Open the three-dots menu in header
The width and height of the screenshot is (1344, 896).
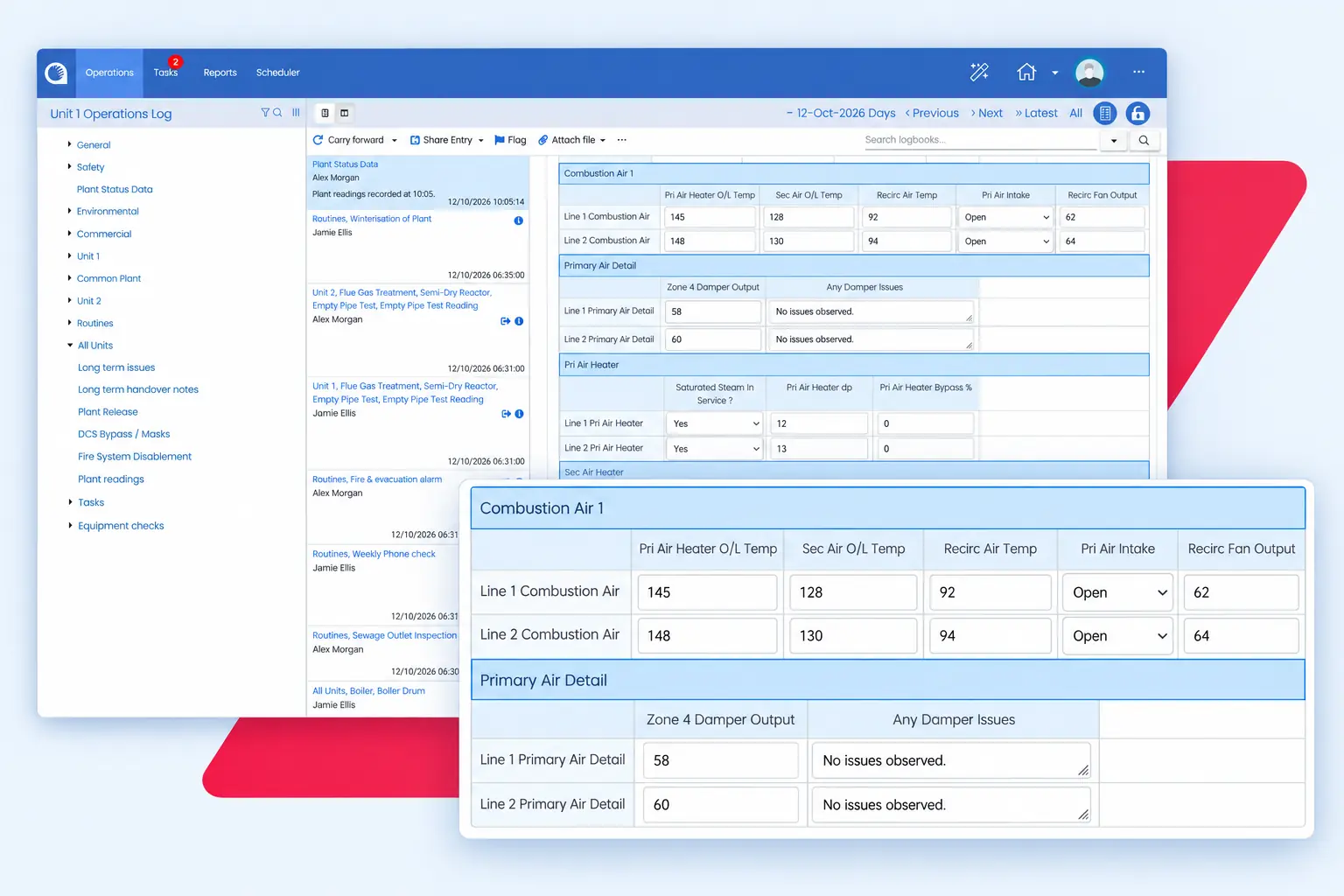click(x=1138, y=72)
